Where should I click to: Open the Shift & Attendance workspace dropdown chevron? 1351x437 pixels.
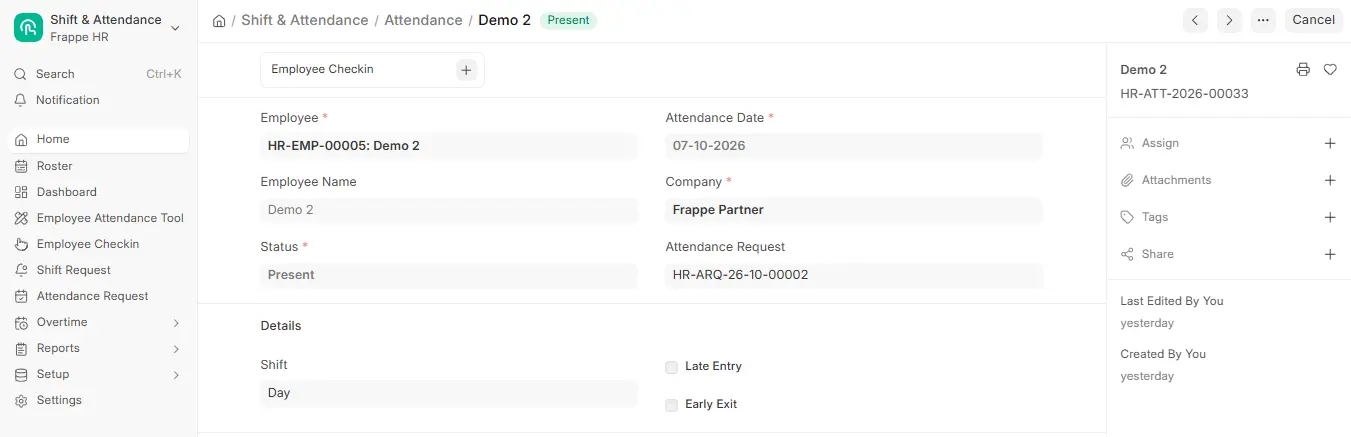coord(175,28)
